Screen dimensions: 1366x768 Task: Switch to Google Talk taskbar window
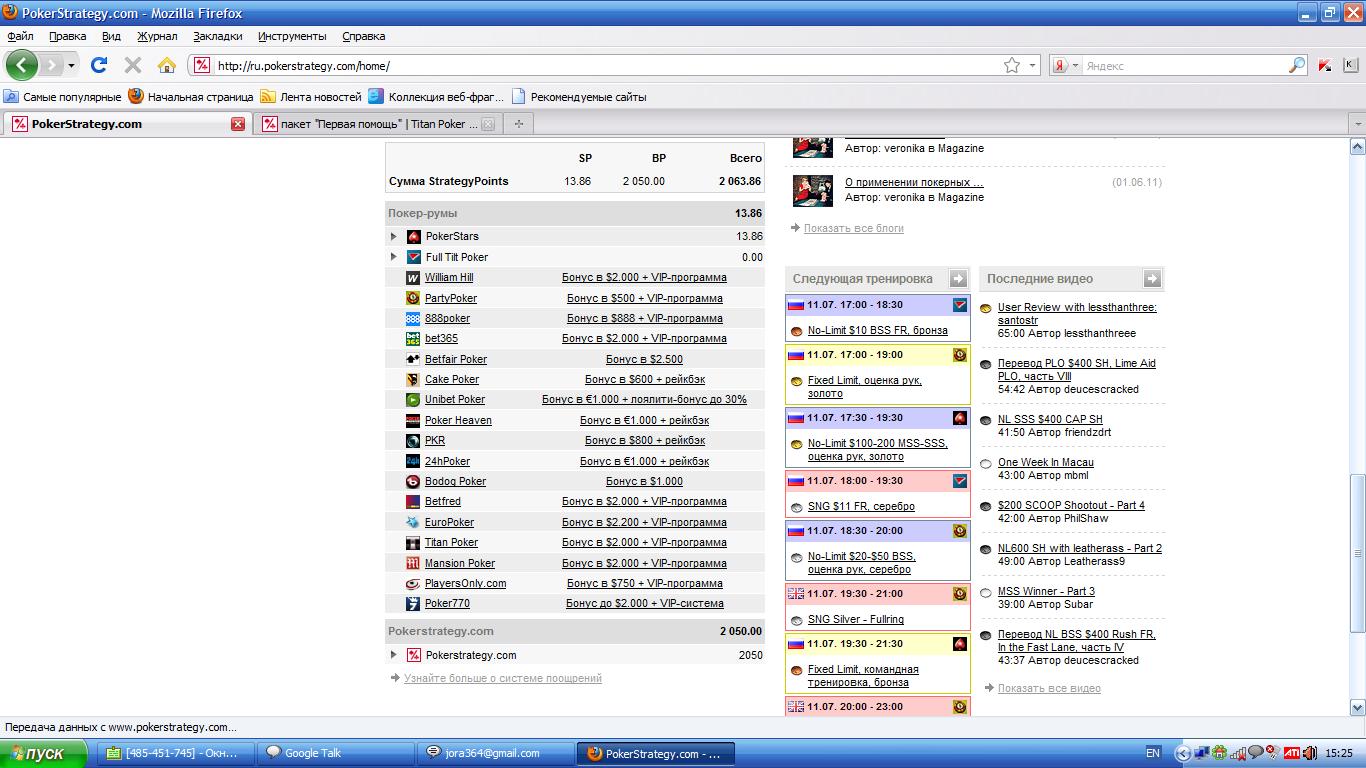tap(334, 753)
